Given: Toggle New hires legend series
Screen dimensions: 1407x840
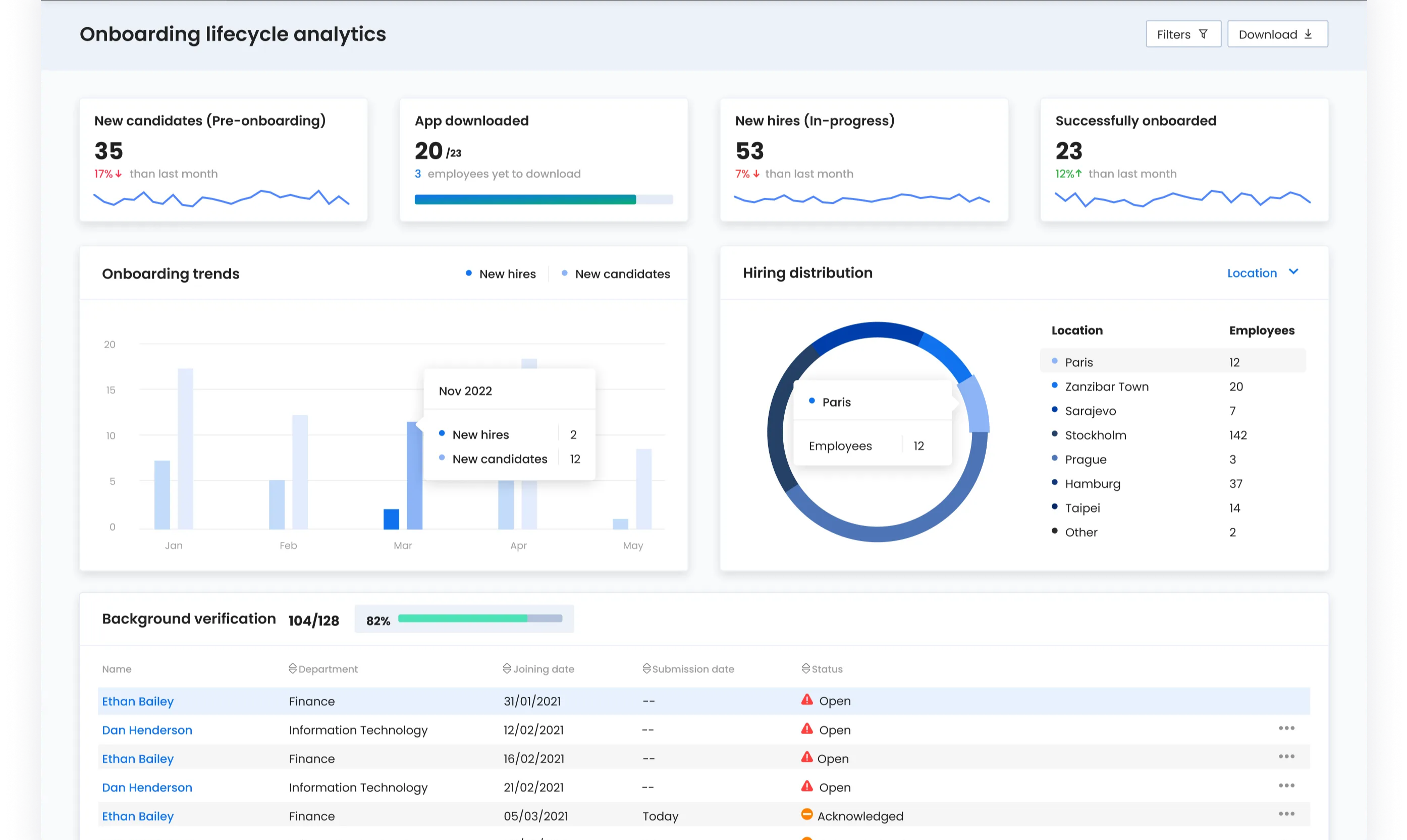Looking at the screenshot, I should (x=501, y=274).
